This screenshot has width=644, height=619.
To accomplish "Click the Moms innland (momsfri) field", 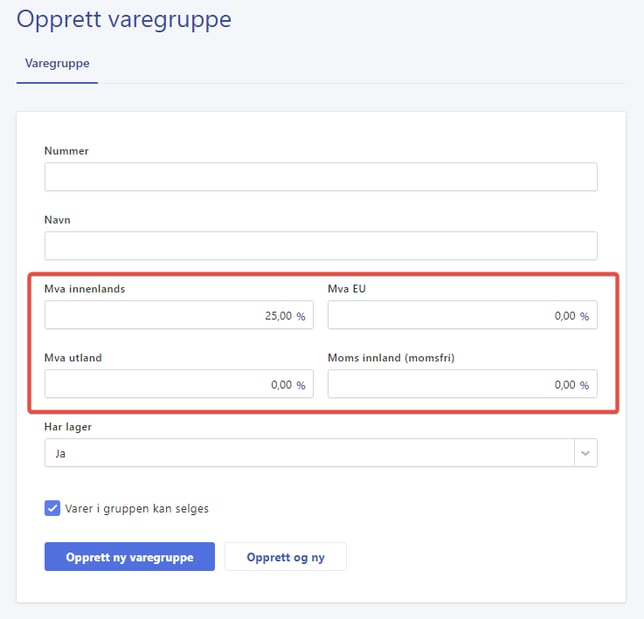I will click(450, 384).
